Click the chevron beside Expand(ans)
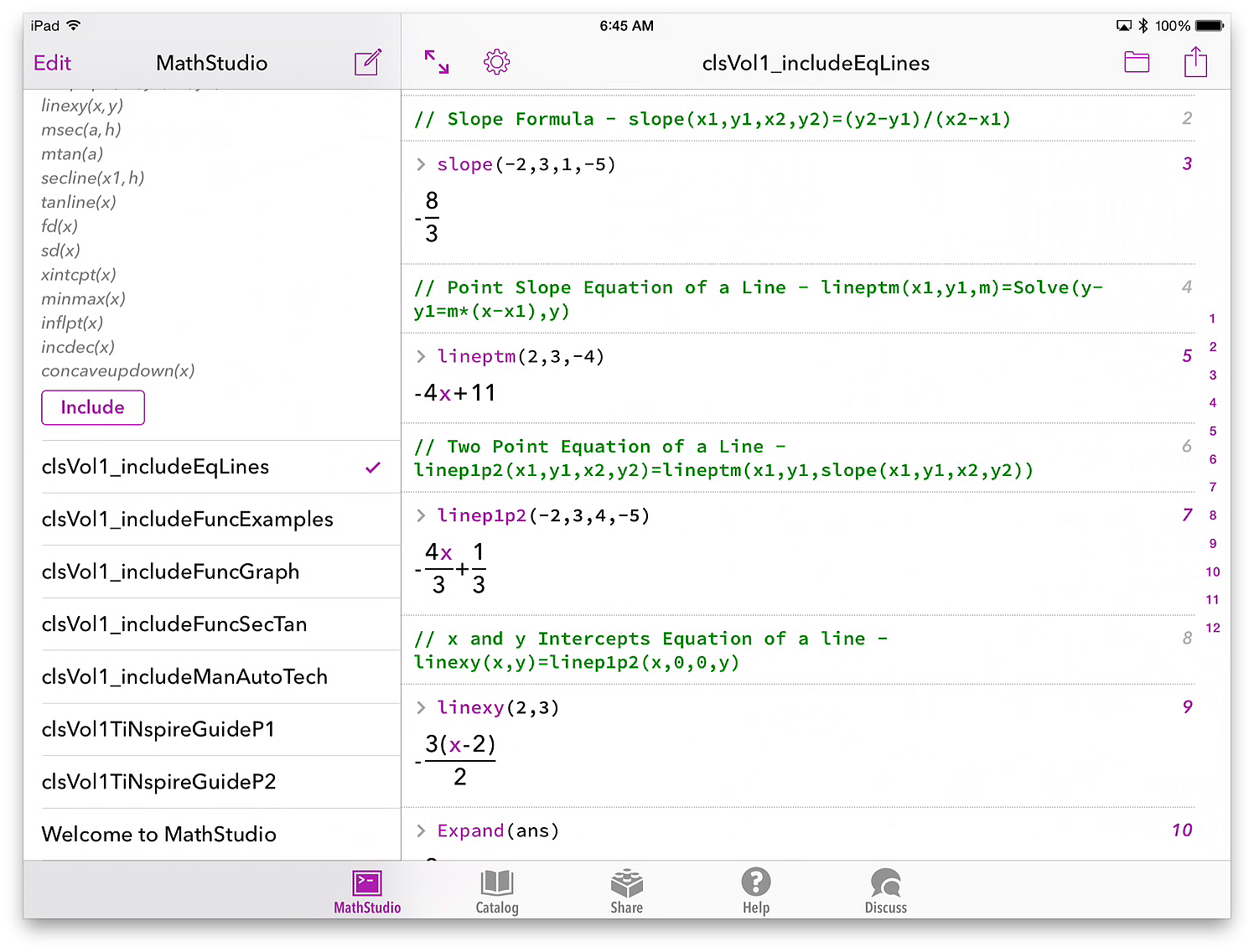Viewport: 1254px width, 952px height. coord(422,830)
